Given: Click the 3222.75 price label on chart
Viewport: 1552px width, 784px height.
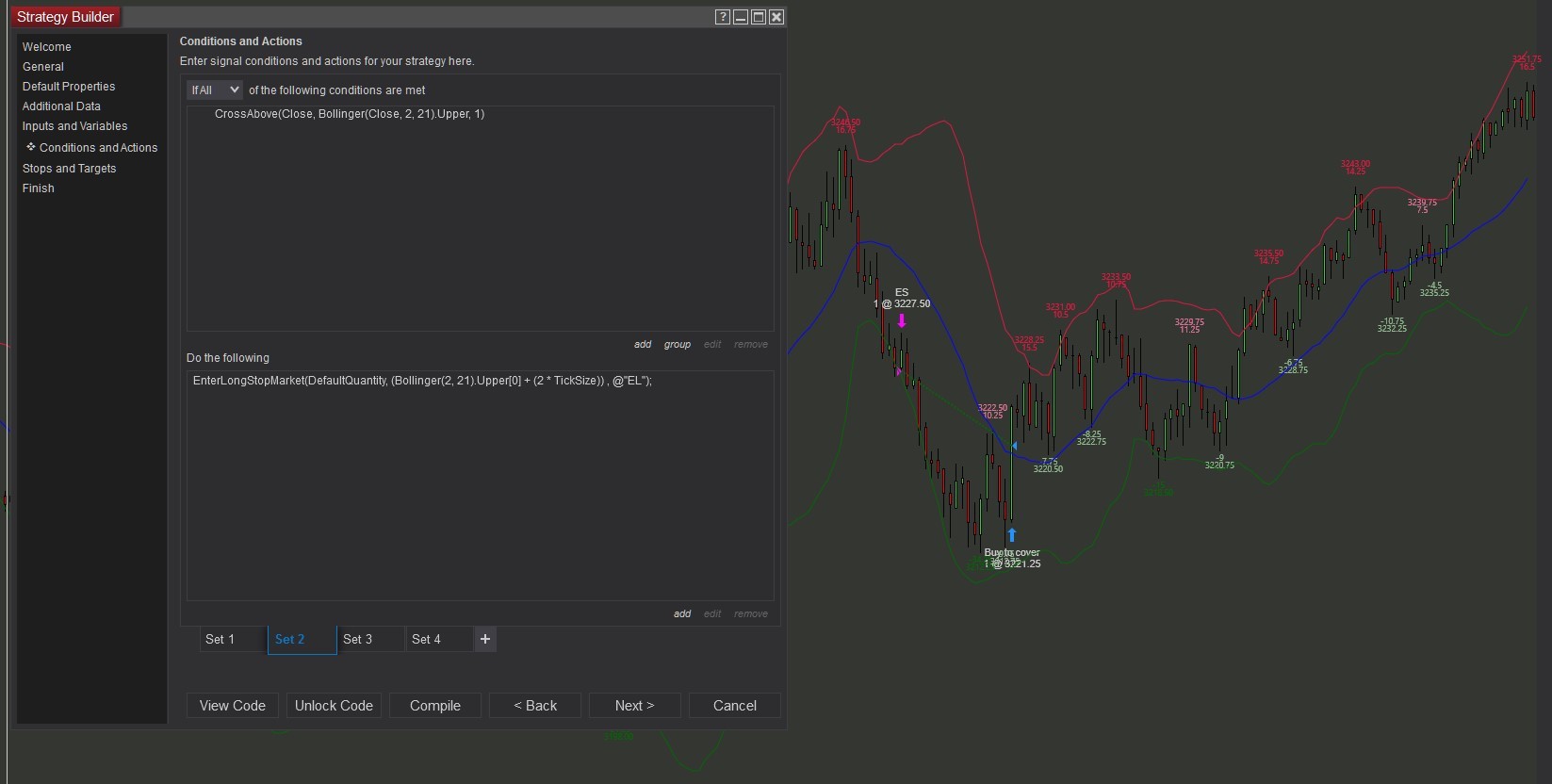Looking at the screenshot, I should point(1091,442).
